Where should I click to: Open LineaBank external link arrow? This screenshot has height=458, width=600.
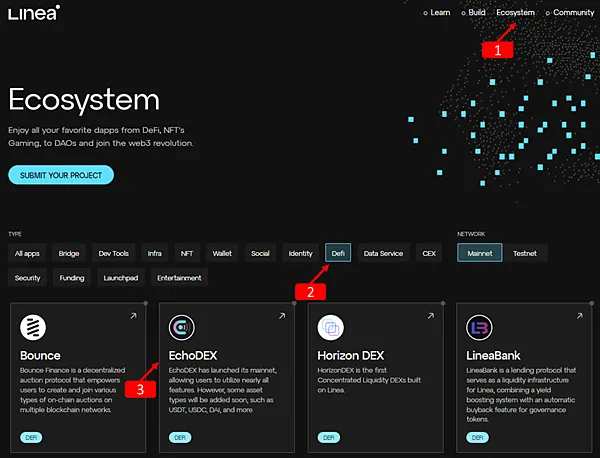(x=580, y=316)
